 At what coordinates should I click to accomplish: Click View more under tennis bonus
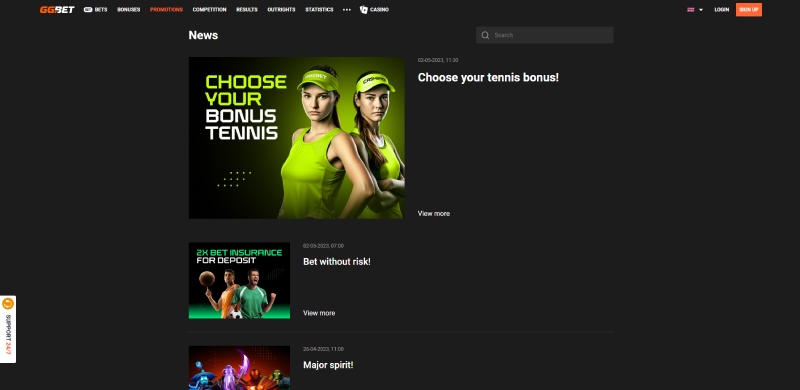coord(434,213)
